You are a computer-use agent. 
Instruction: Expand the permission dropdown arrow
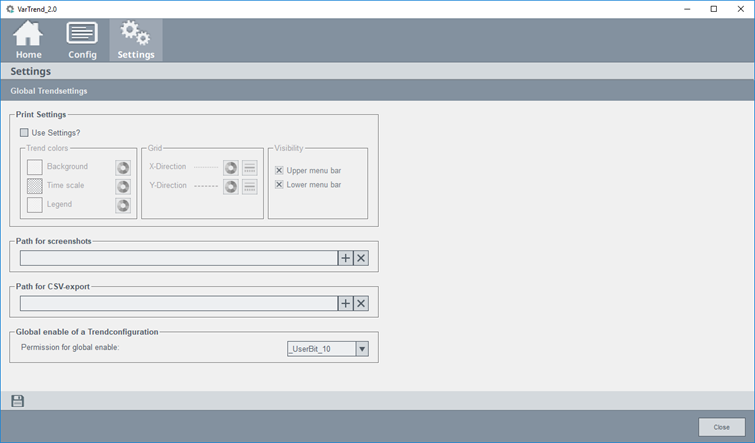tap(362, 349)
